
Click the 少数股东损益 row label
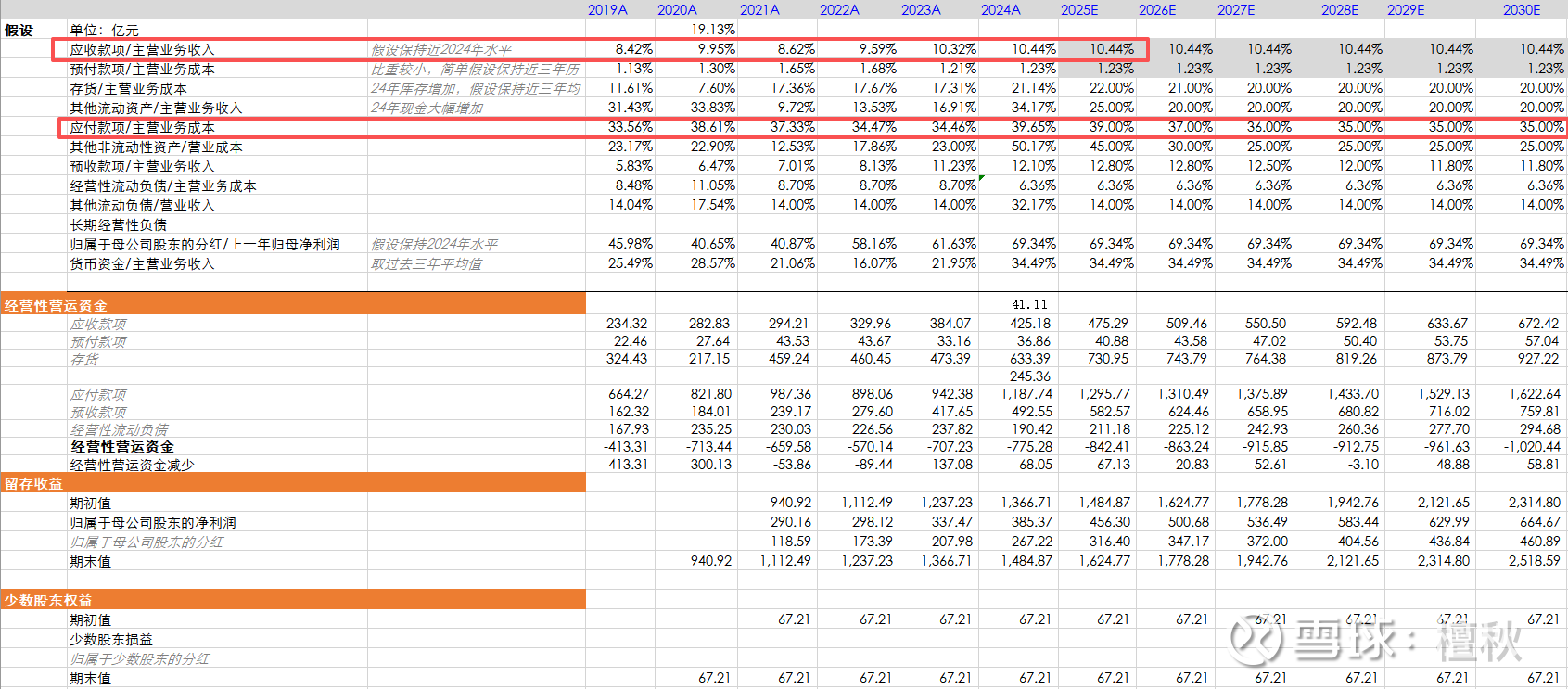pos(111,639)
